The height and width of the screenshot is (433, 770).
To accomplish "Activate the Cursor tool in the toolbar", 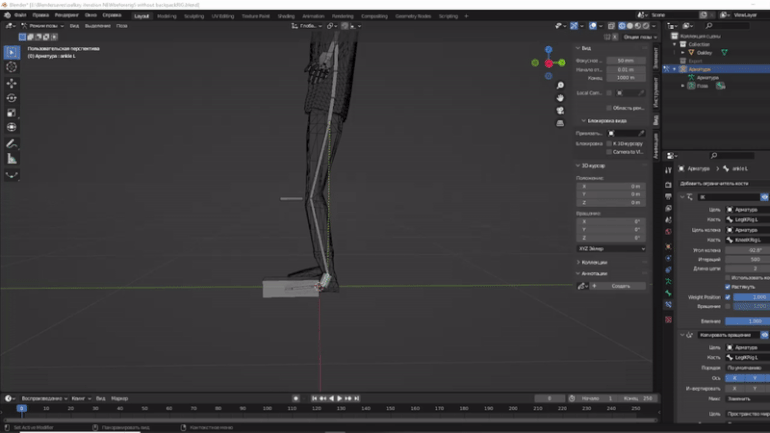I will pyautogui.click(x=12, y=67).
